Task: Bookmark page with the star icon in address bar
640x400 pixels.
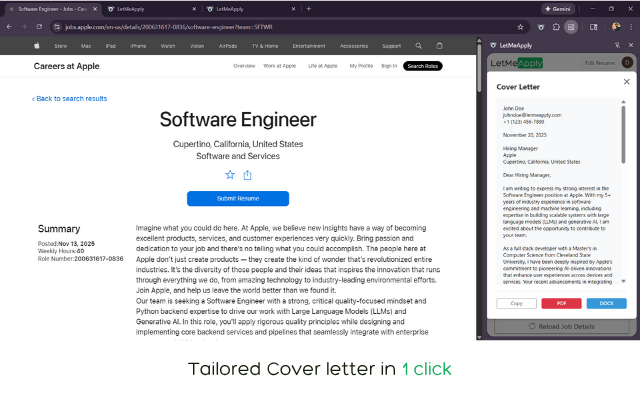Action: click(x=520, y=27)
